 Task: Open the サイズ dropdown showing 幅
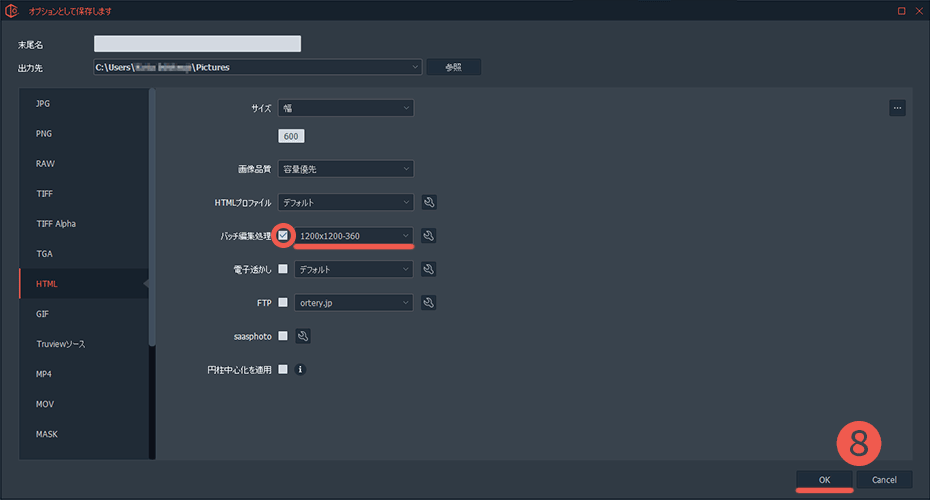pos(346,108)
